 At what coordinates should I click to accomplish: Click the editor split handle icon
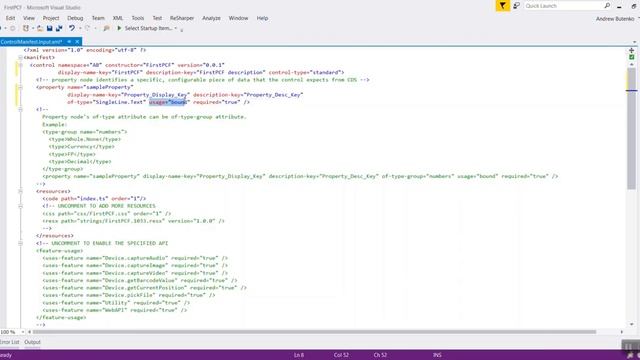point(631,50)
